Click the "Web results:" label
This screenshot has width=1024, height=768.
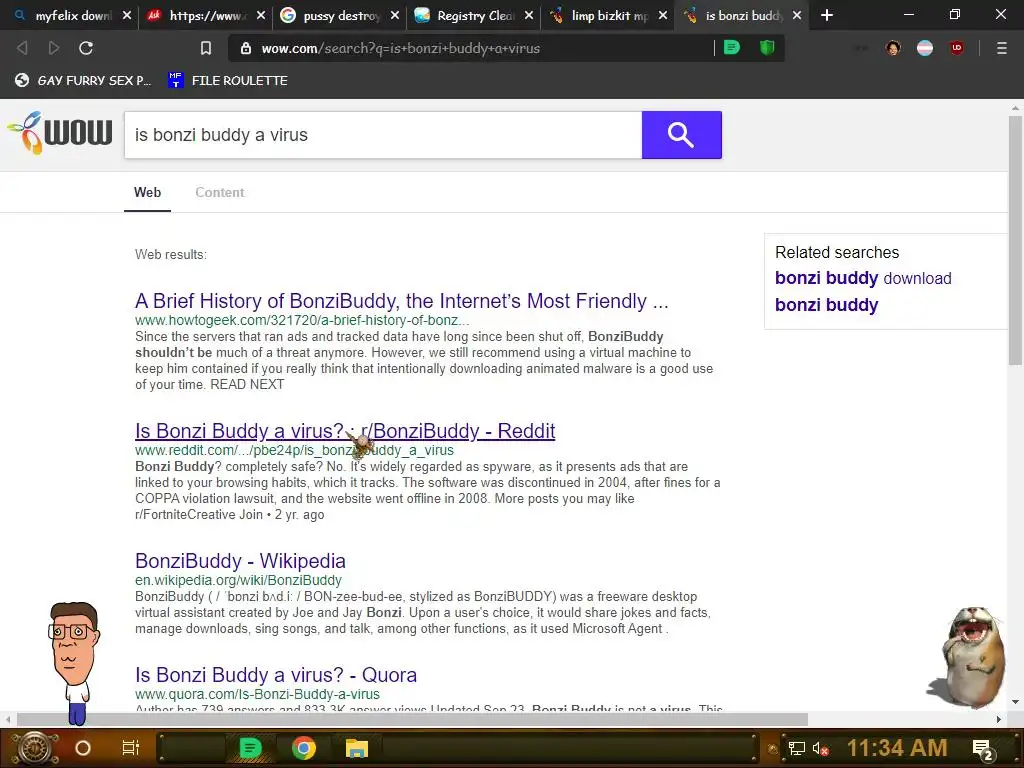tap(170, 255)
